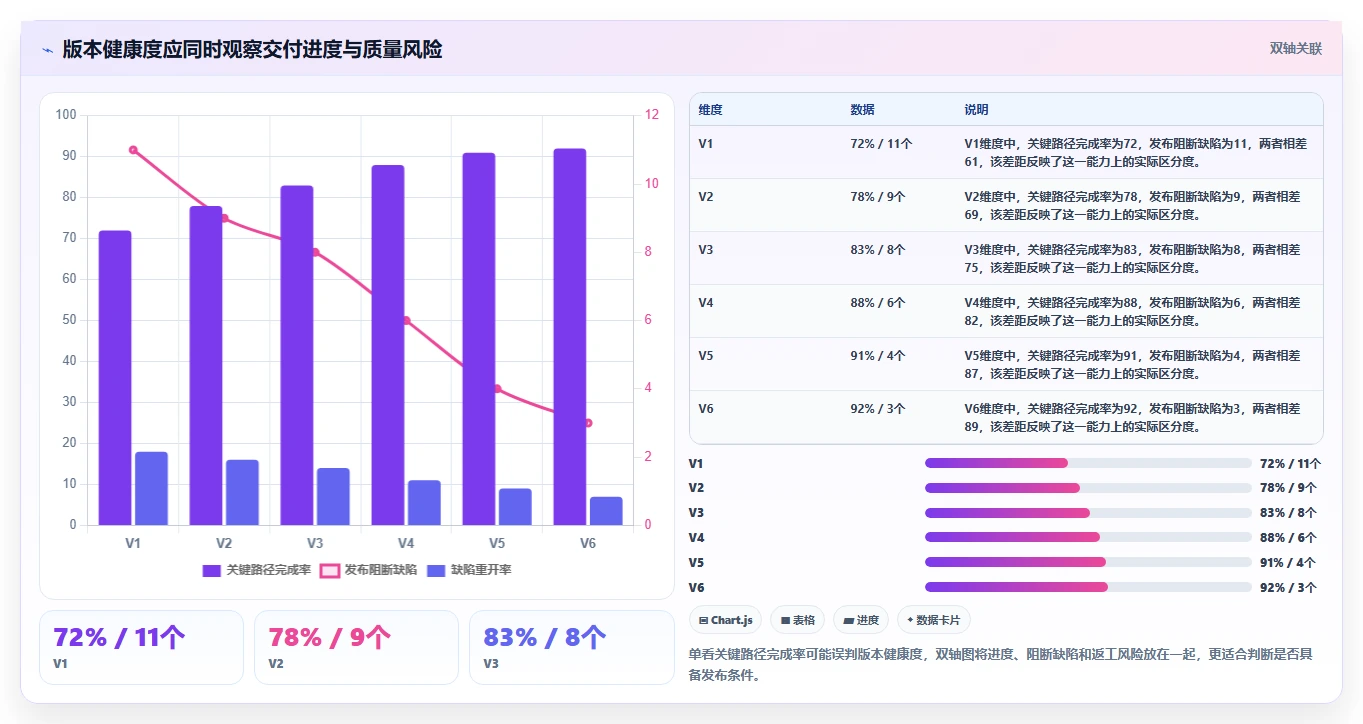Click the V4 x-axis label in chart

coord(406,543)
